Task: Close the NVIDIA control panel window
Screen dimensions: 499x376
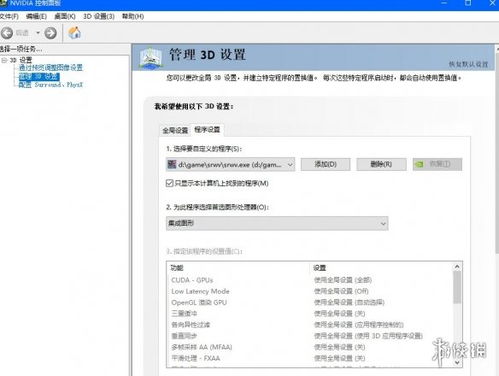Action: coord(492,3)
